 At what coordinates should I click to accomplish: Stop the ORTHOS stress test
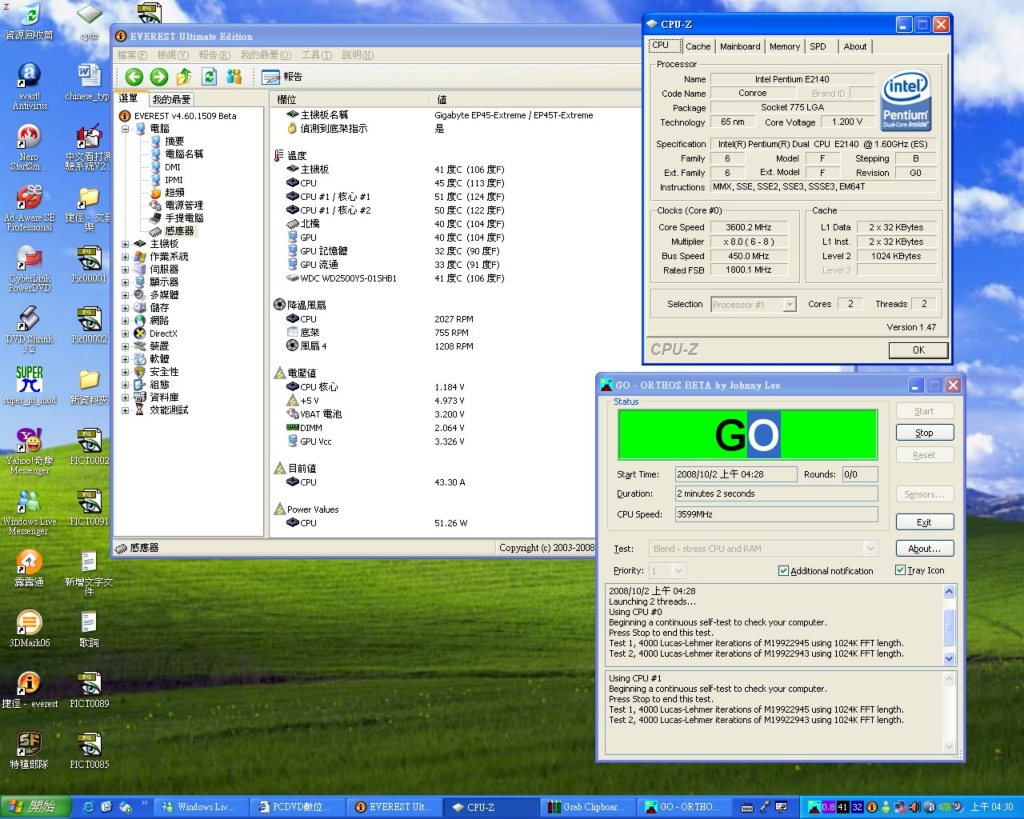[x=924, y=433]
